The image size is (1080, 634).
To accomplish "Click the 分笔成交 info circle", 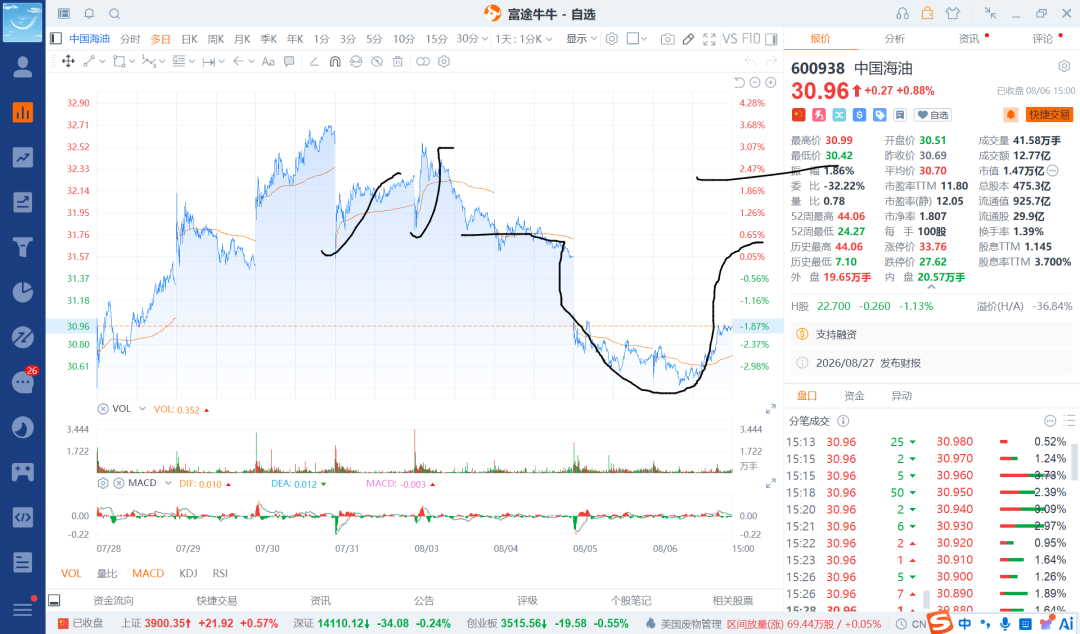I will point(843,421).
